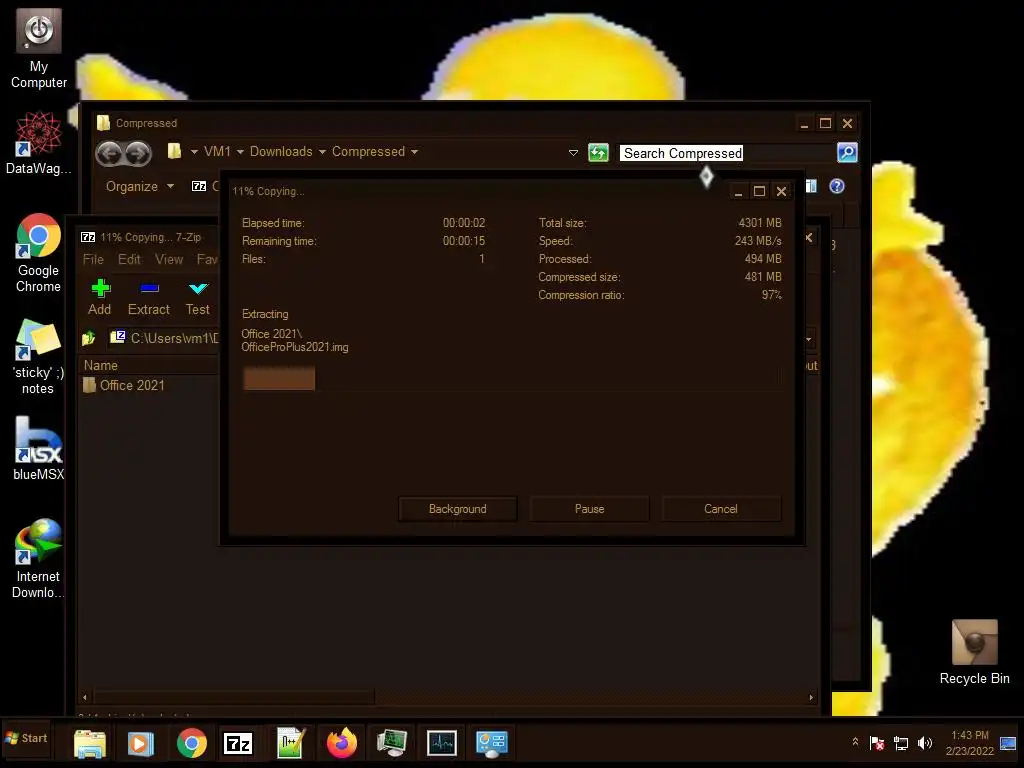
Task: Click the network tray icon
Action: tap(901, 743)
